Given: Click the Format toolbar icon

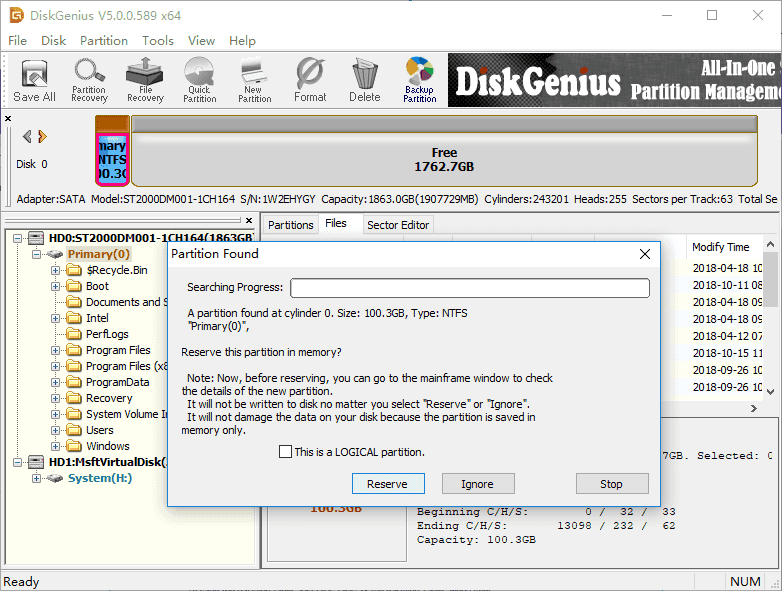Looking at the screenshot, I should point(310,81).
